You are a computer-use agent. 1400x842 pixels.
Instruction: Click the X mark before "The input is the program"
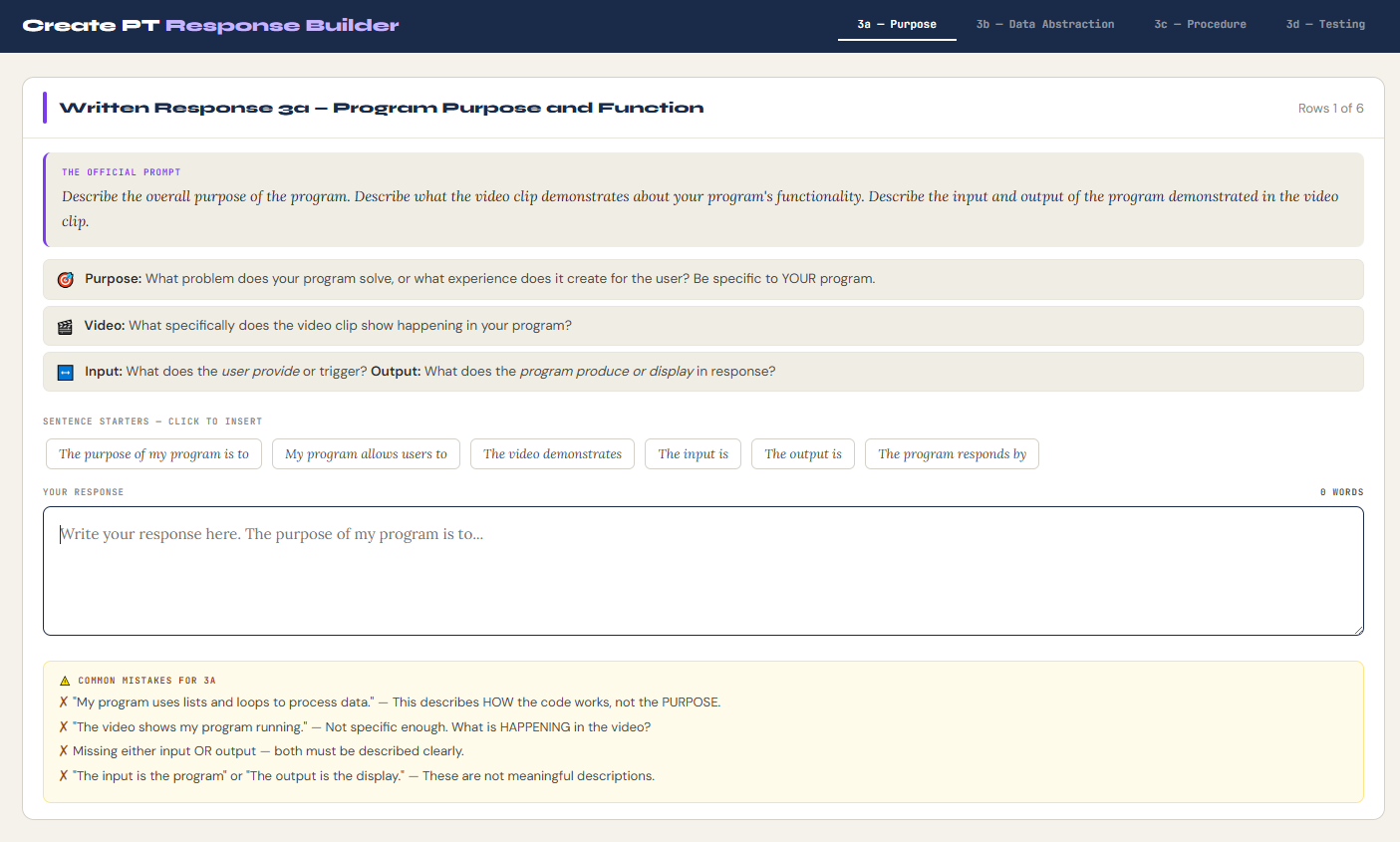point(64,776)
